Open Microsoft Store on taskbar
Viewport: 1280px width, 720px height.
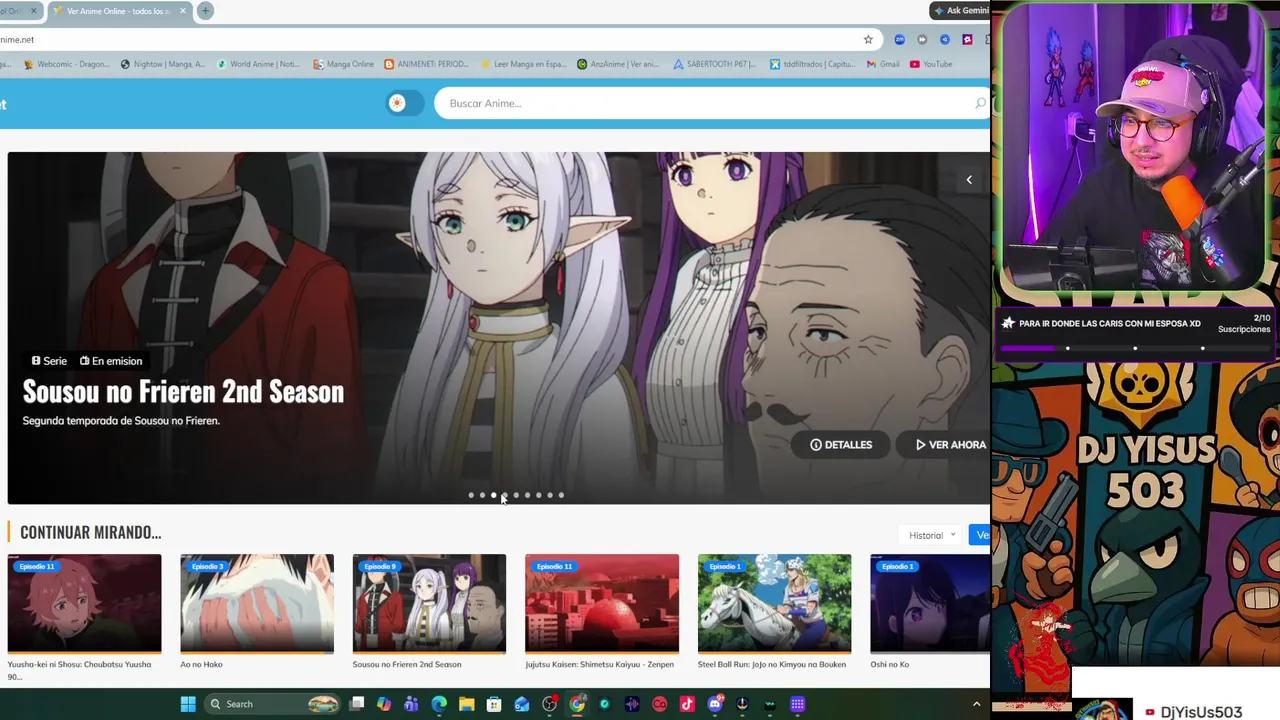pyautogui.click(x=494, y=704)
